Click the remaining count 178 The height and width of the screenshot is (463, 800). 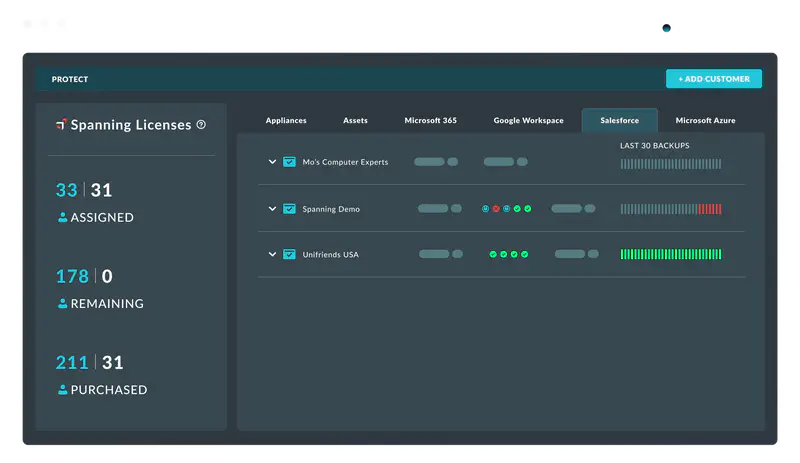point(72,276)
